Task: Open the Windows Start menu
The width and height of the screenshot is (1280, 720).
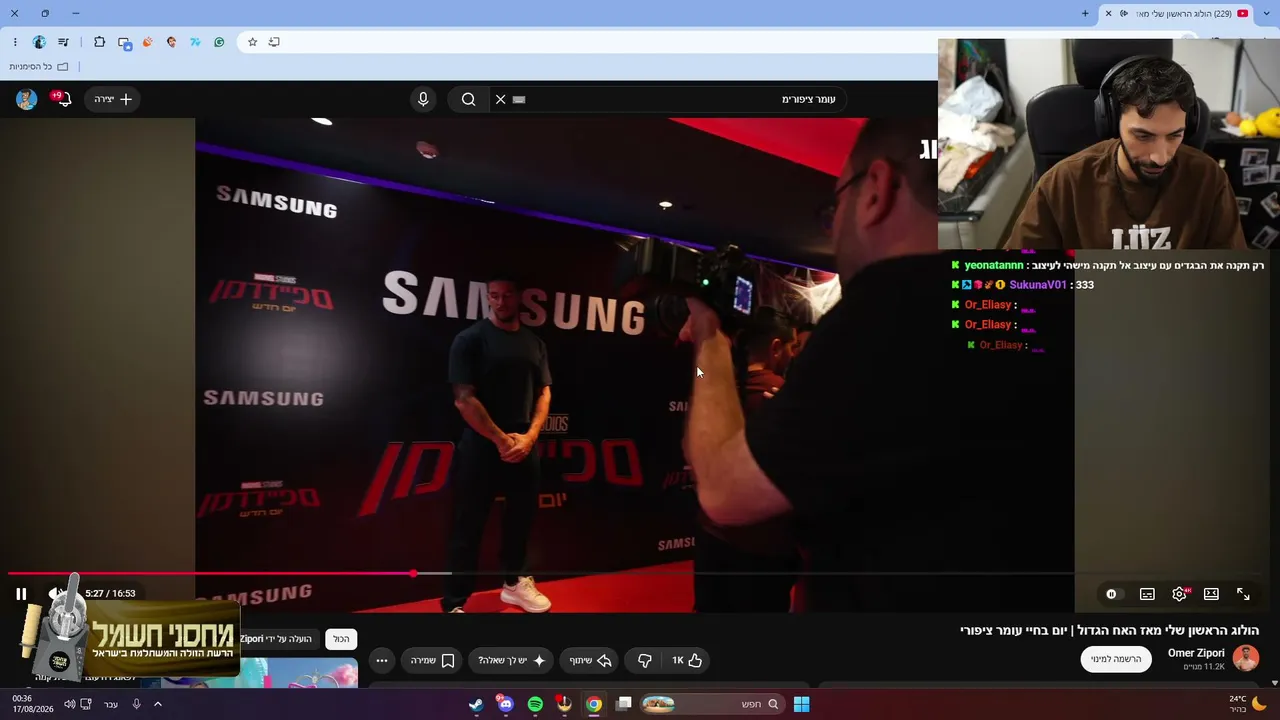Action: pos(801,704)
